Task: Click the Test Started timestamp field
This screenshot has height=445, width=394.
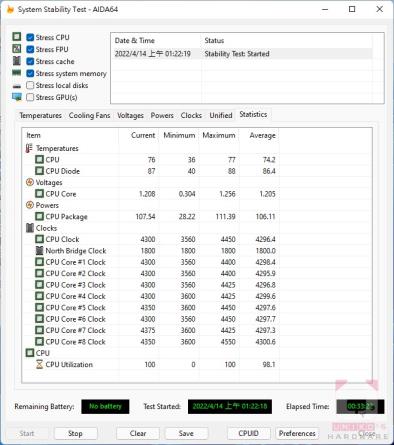Action: [230, 406]
